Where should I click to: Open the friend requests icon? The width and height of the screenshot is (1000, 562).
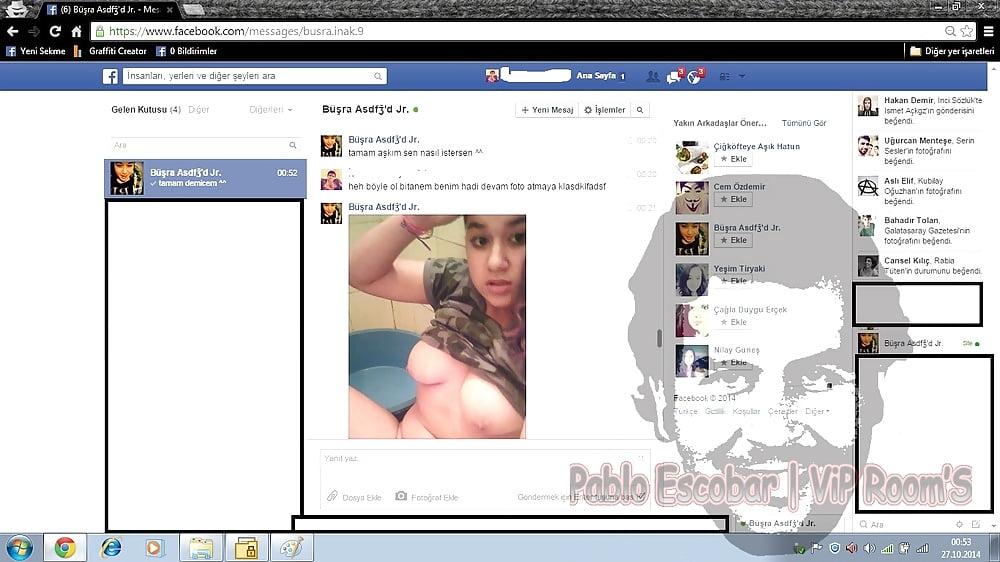pos(653,76)
